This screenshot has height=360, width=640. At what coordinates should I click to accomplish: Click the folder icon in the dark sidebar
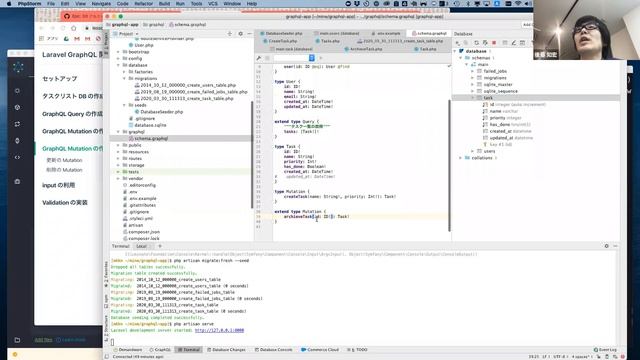(x=17, y=340)
